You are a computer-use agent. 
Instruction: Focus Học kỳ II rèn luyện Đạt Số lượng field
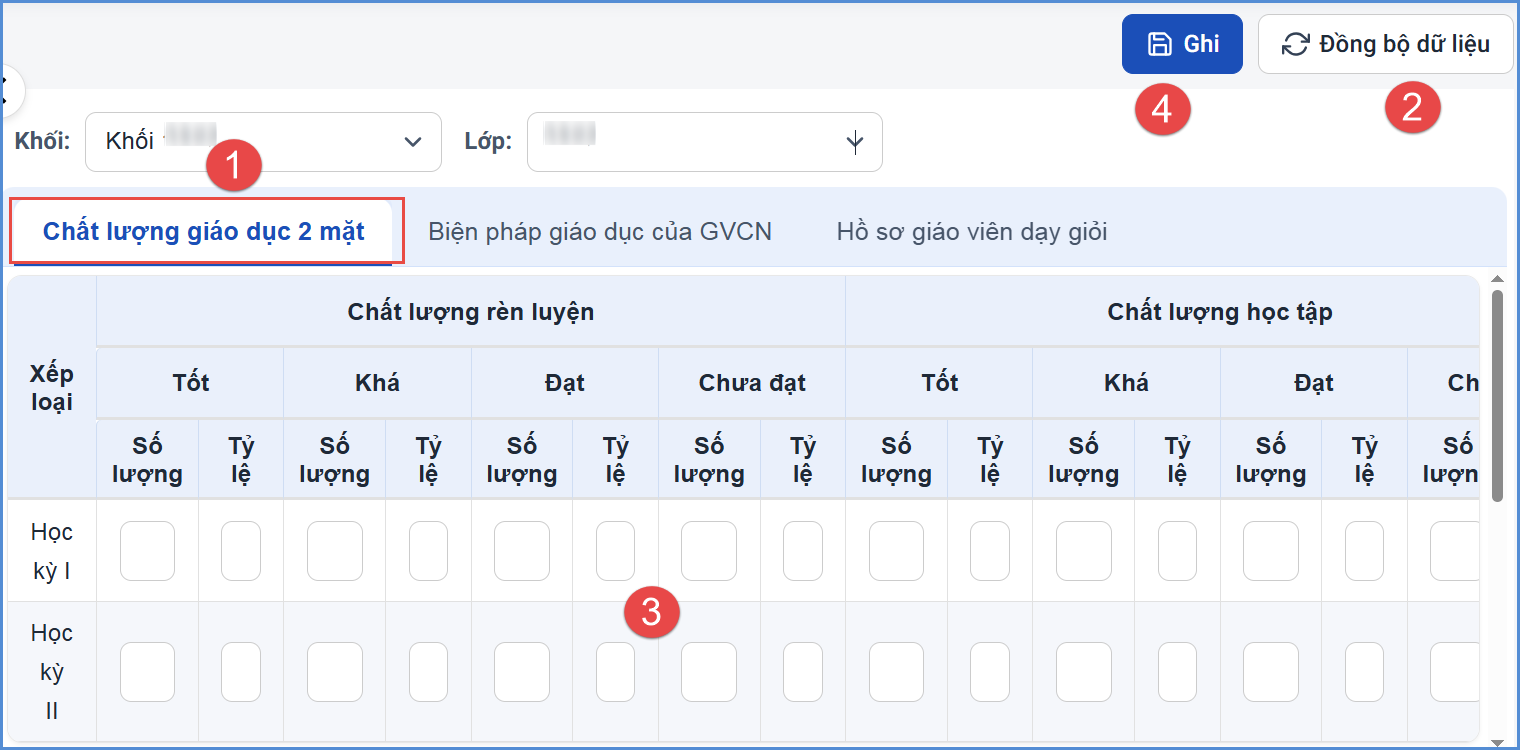click(x=522, y=672)
